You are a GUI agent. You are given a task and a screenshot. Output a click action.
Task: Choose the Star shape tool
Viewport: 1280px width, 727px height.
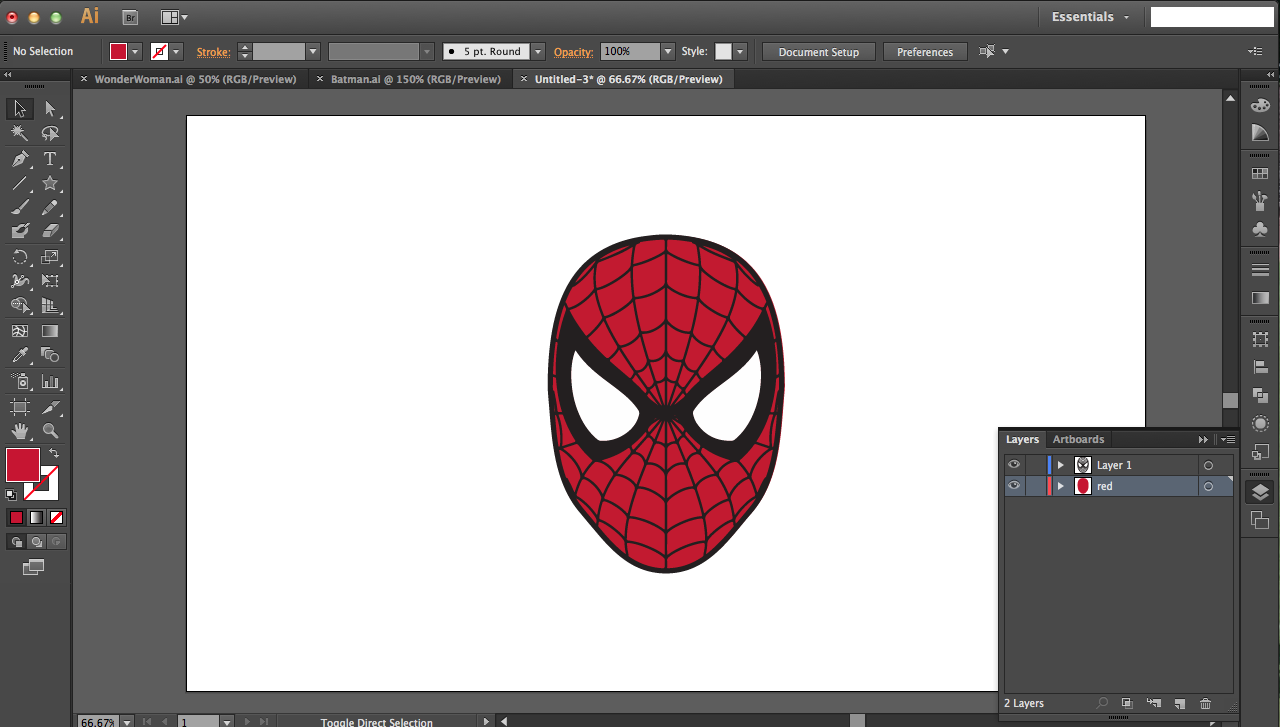pos(50,184)
